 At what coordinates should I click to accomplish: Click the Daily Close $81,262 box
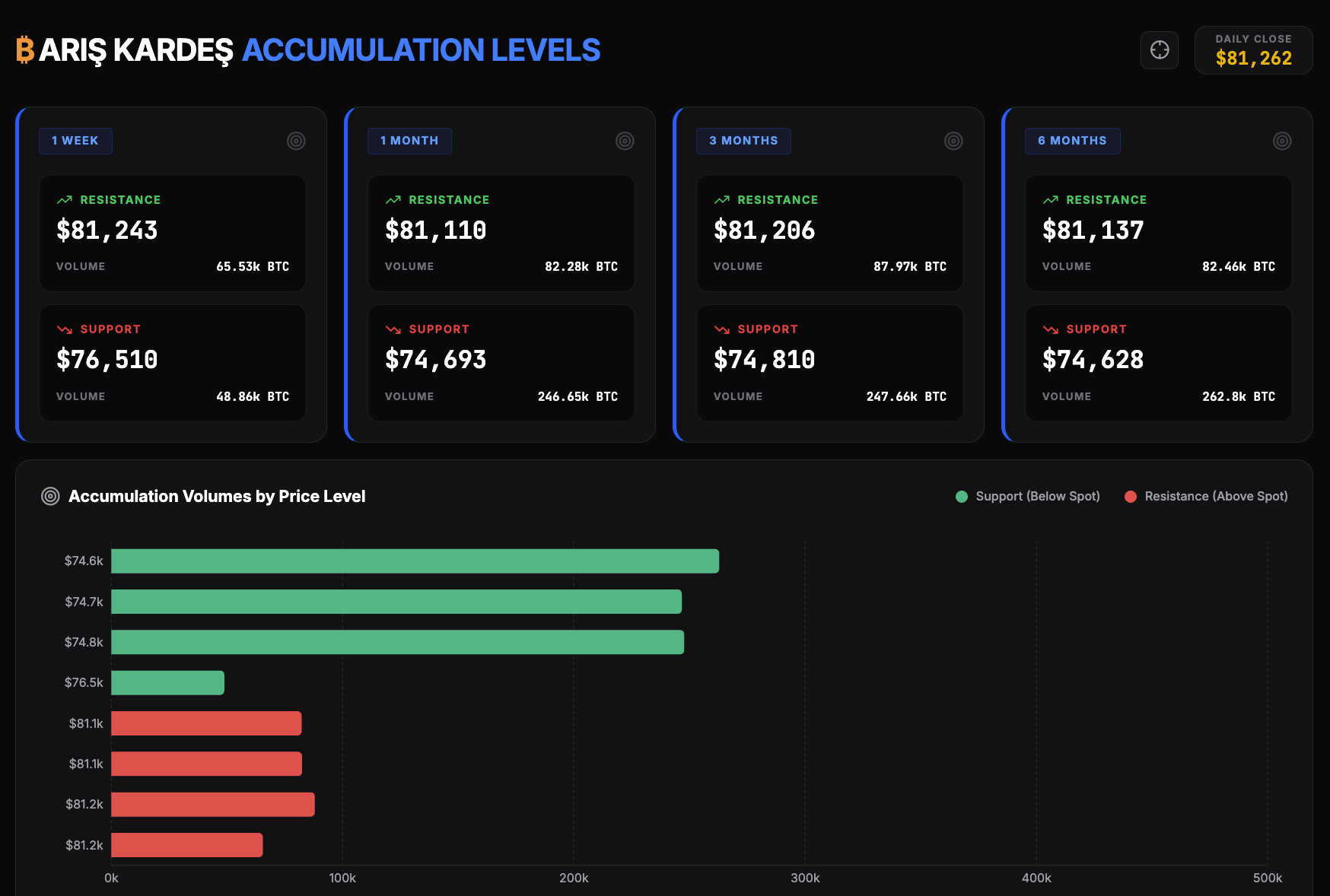pyautogui.click(x=1253, y=50)
